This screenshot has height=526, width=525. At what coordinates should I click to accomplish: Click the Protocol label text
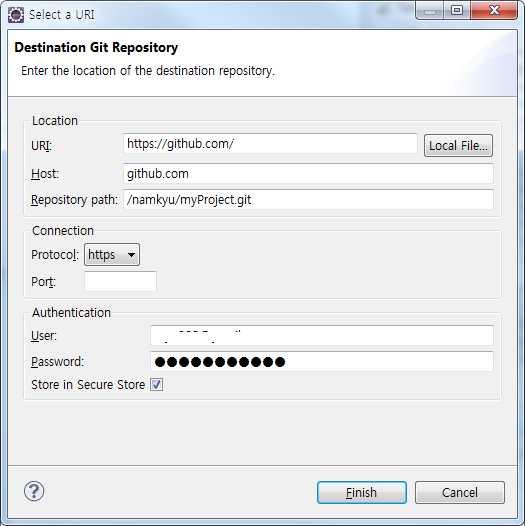(55, 255)
